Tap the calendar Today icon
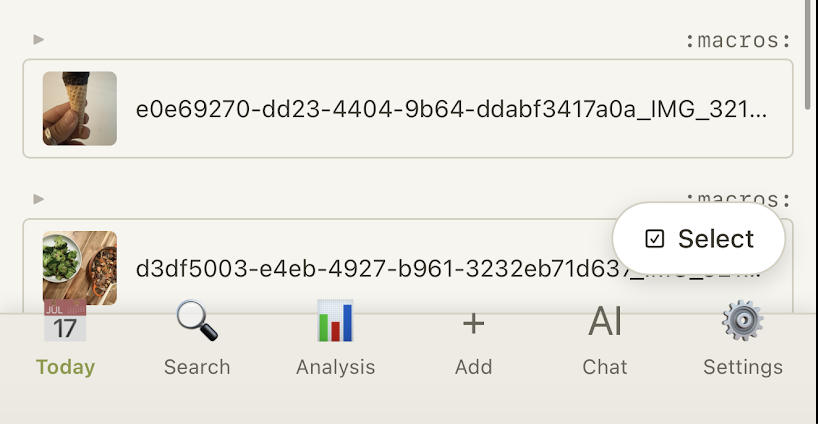The height and width of the screenshot is (424, 818). [x=65, y=323]
